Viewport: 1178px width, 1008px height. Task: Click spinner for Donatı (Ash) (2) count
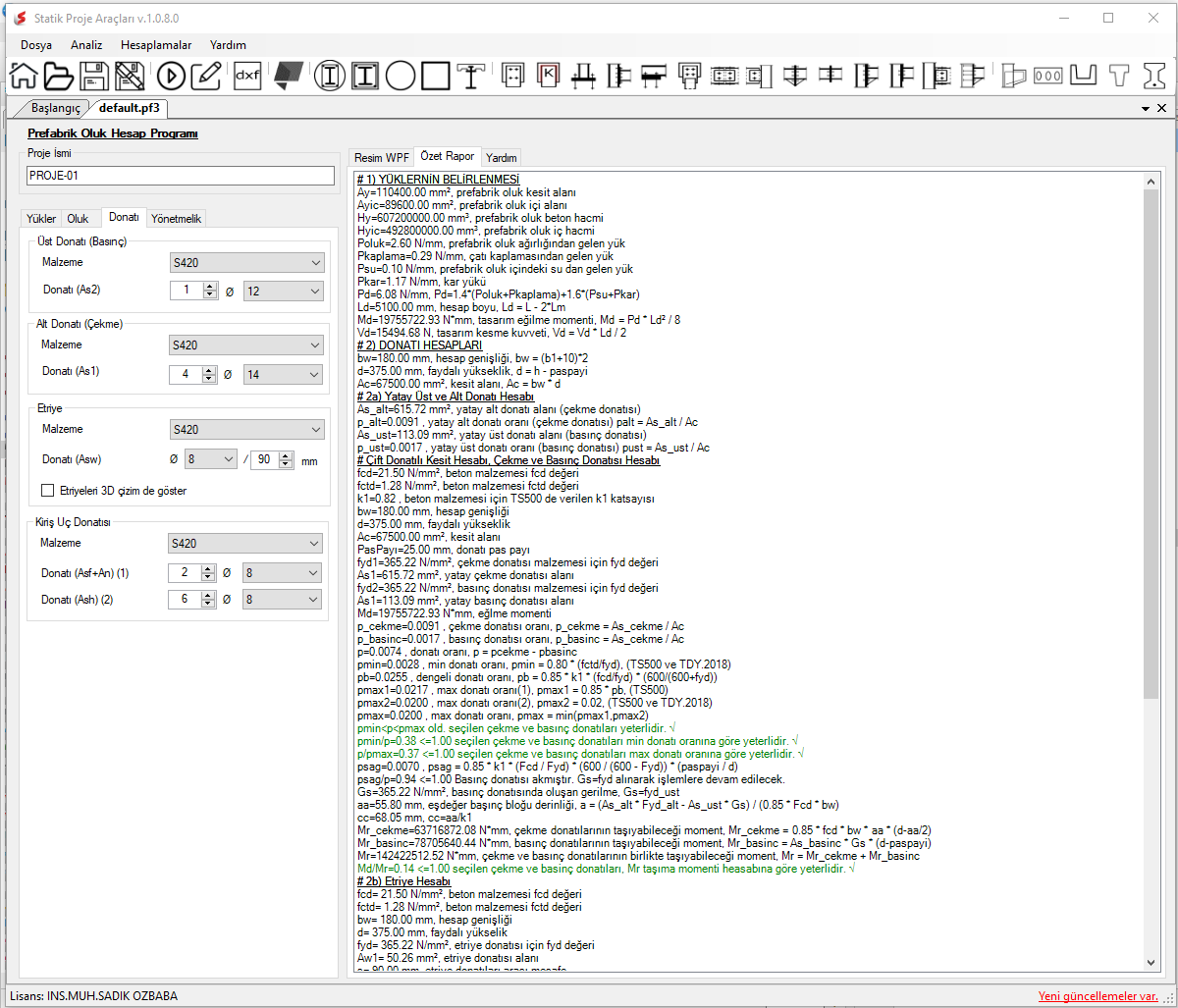coord(208,600)
